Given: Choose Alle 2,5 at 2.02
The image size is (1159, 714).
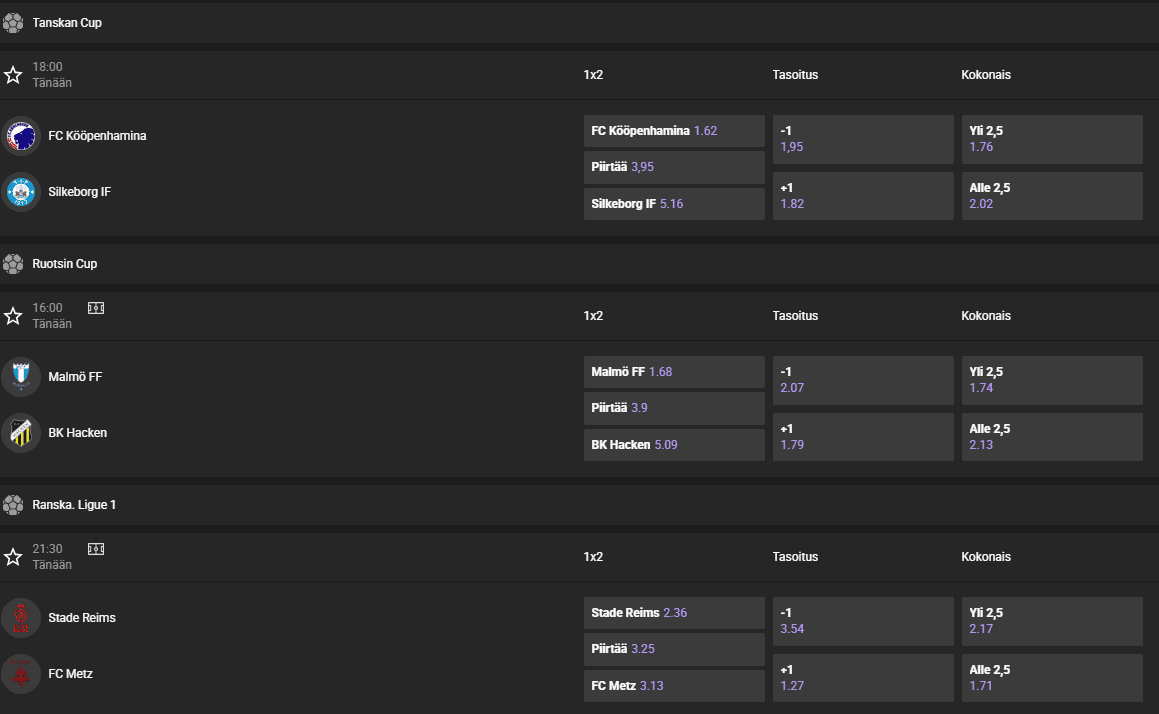Looking at the screenshot, I should click(1052, 196).
